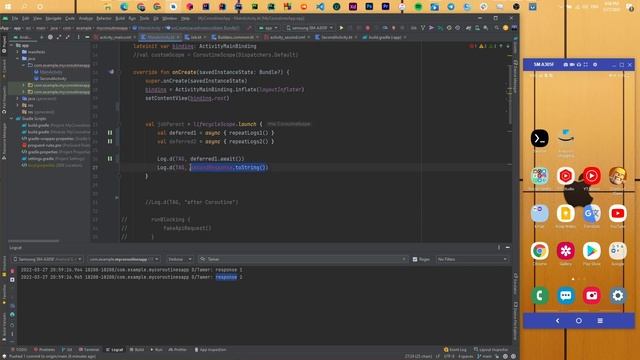Click the red Stop button in toolbar

click(x=367, y=28)
